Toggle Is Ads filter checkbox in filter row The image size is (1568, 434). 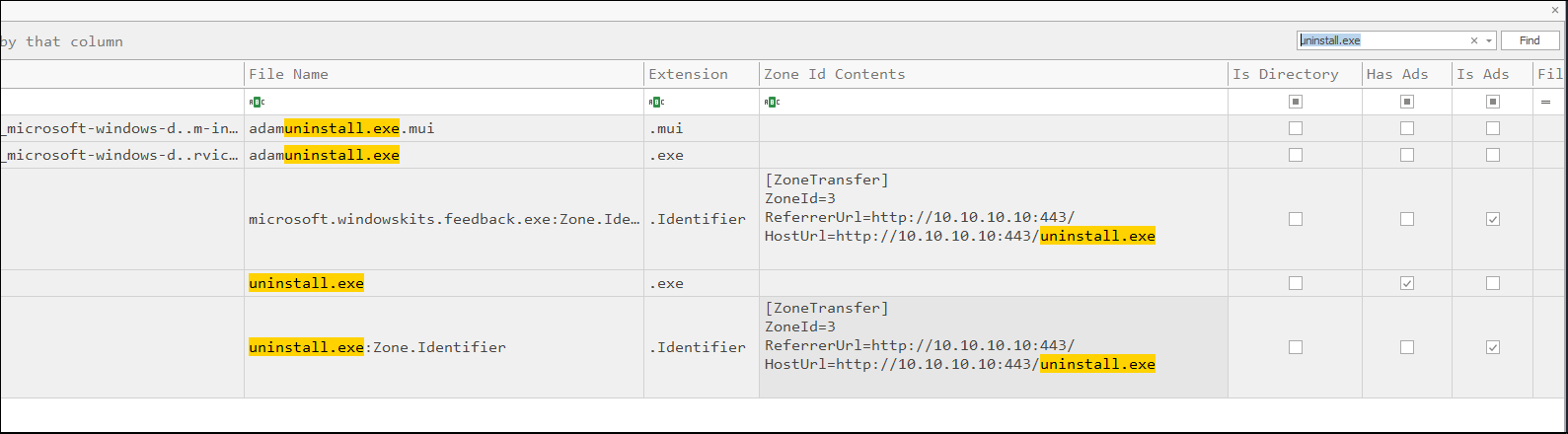coord(1493,102)
